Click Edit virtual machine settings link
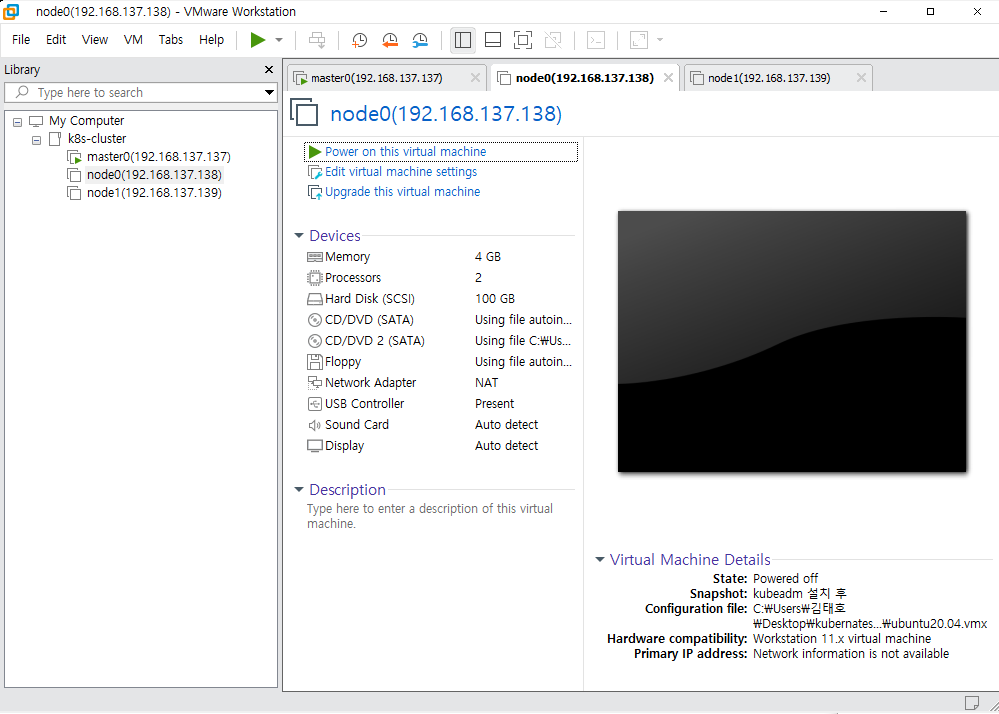This screenshot has height=714, width=999. (401, 172)
